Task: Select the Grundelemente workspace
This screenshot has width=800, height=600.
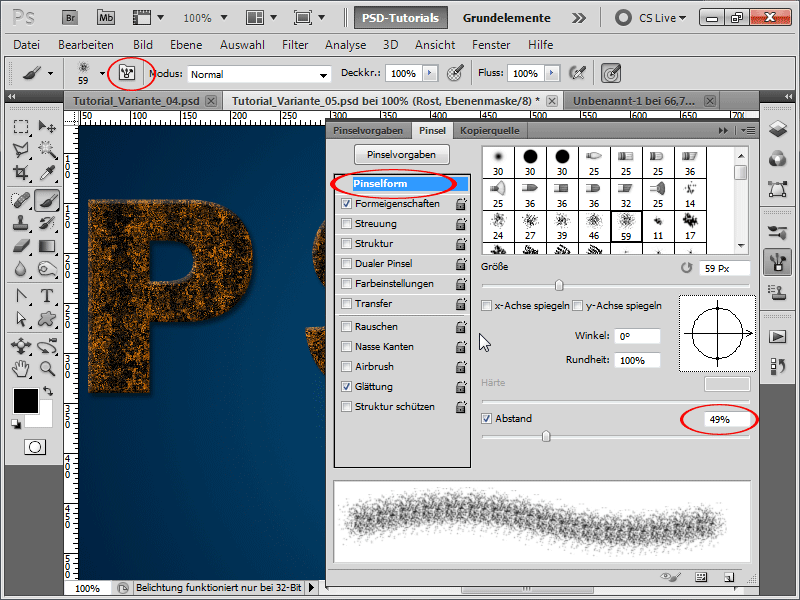Action: [507, 18]
